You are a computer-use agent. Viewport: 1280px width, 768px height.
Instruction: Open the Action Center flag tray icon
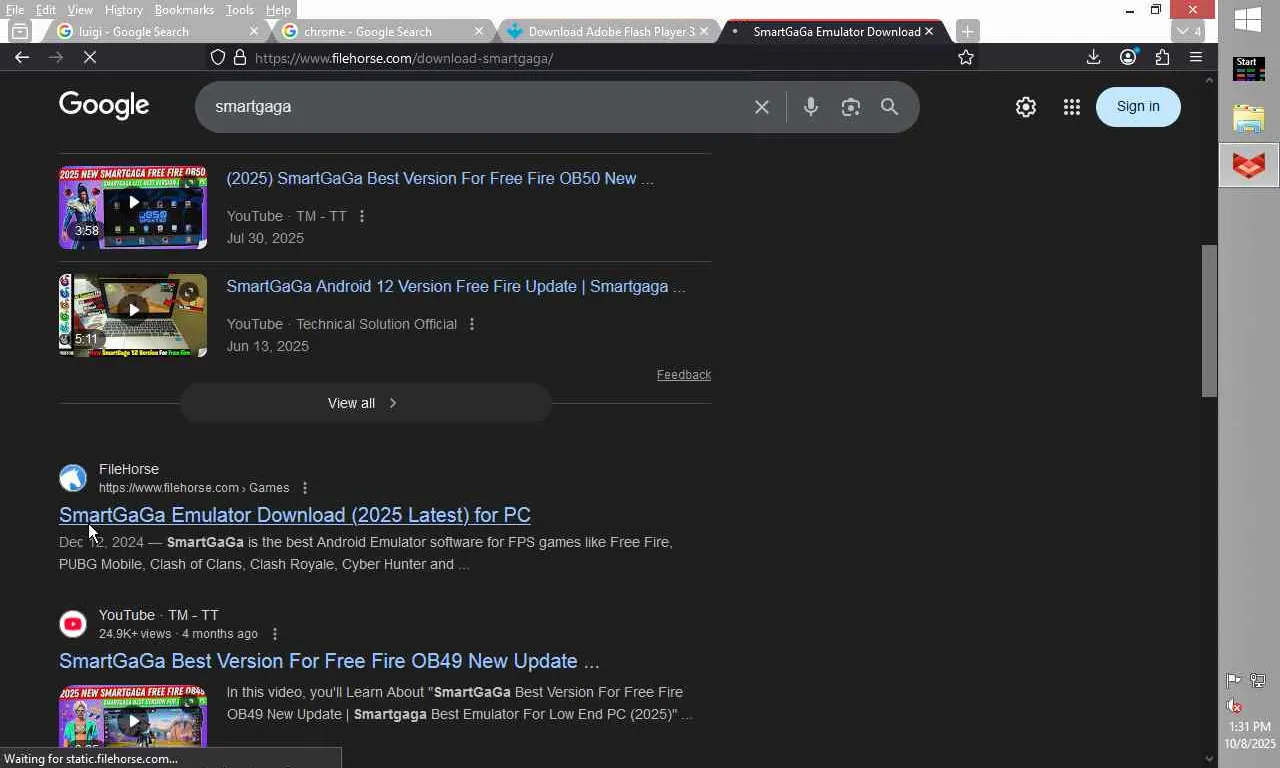[1234, 681]
